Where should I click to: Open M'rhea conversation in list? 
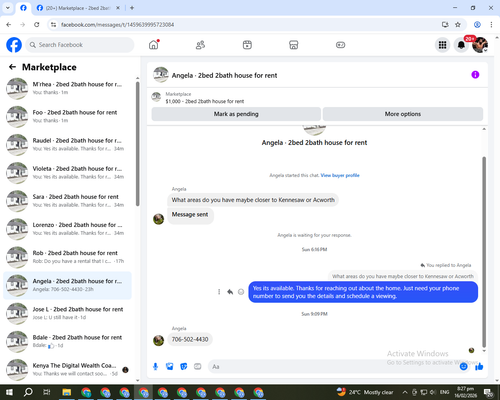pyautogui.click(x=67, y=88)
